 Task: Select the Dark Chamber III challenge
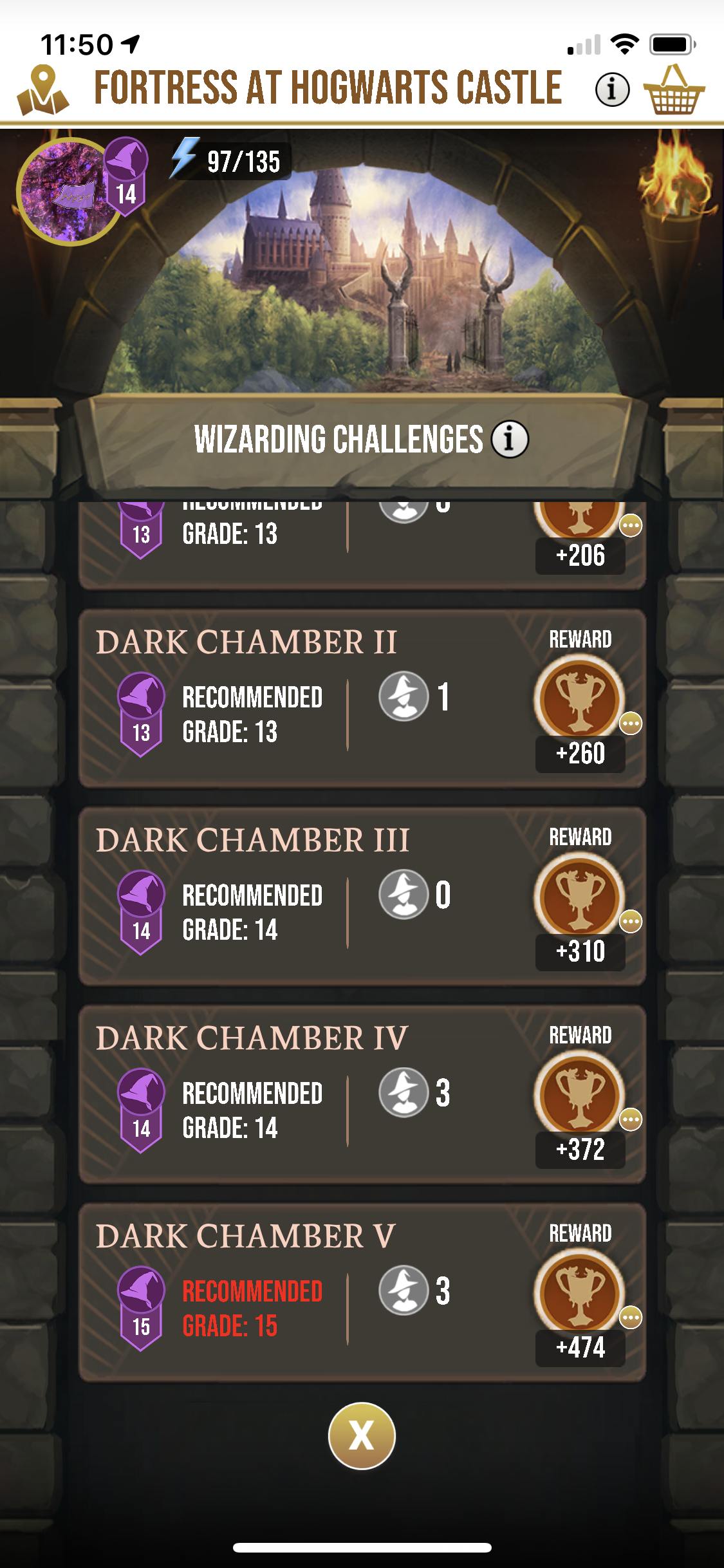(x=362, y=896)
